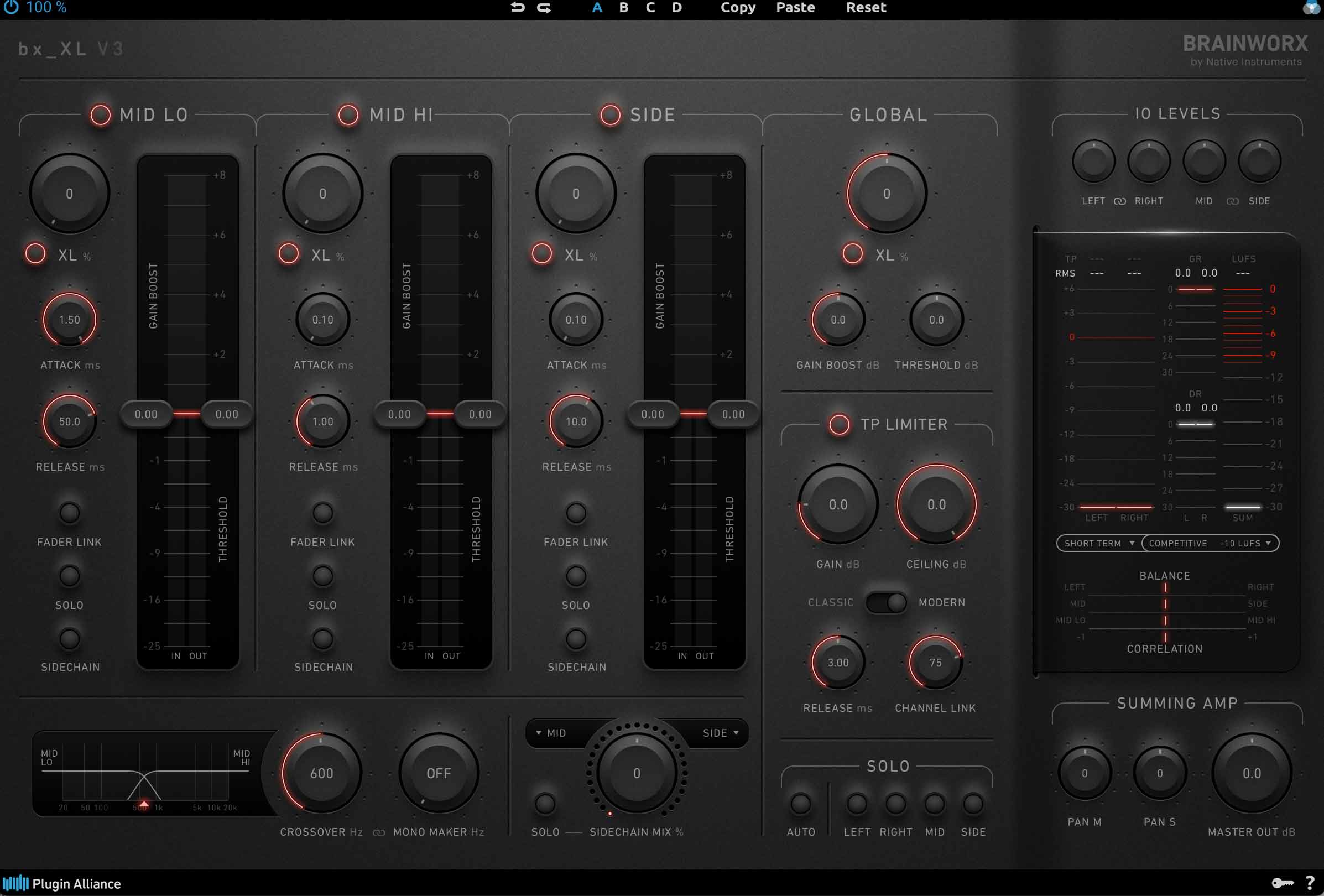Open the MID sidechain source dropdown
The width and height of the screenshot is (1324, 896).
[x=551, y=733]
